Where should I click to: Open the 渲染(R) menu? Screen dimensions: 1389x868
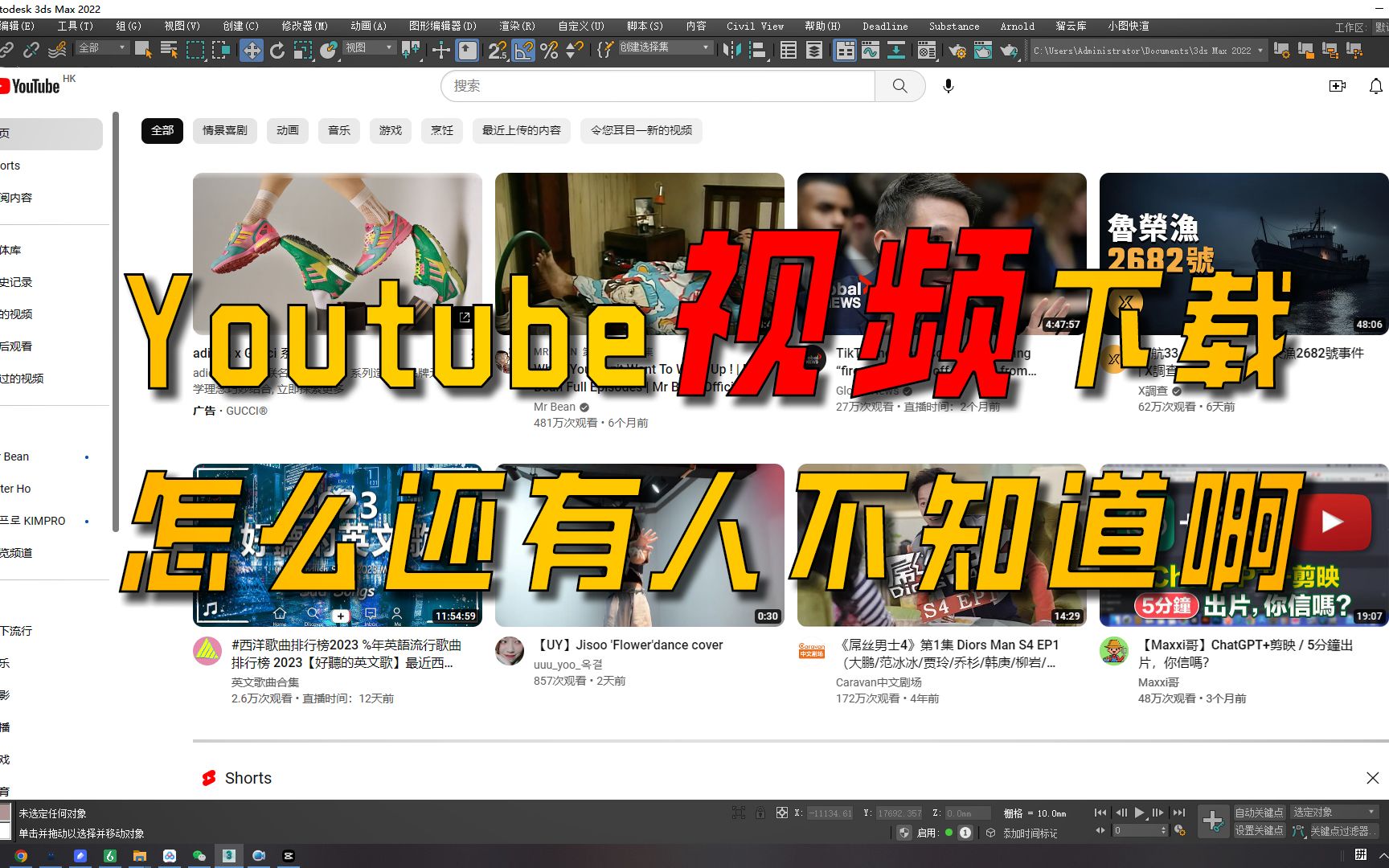pos(517,27)
